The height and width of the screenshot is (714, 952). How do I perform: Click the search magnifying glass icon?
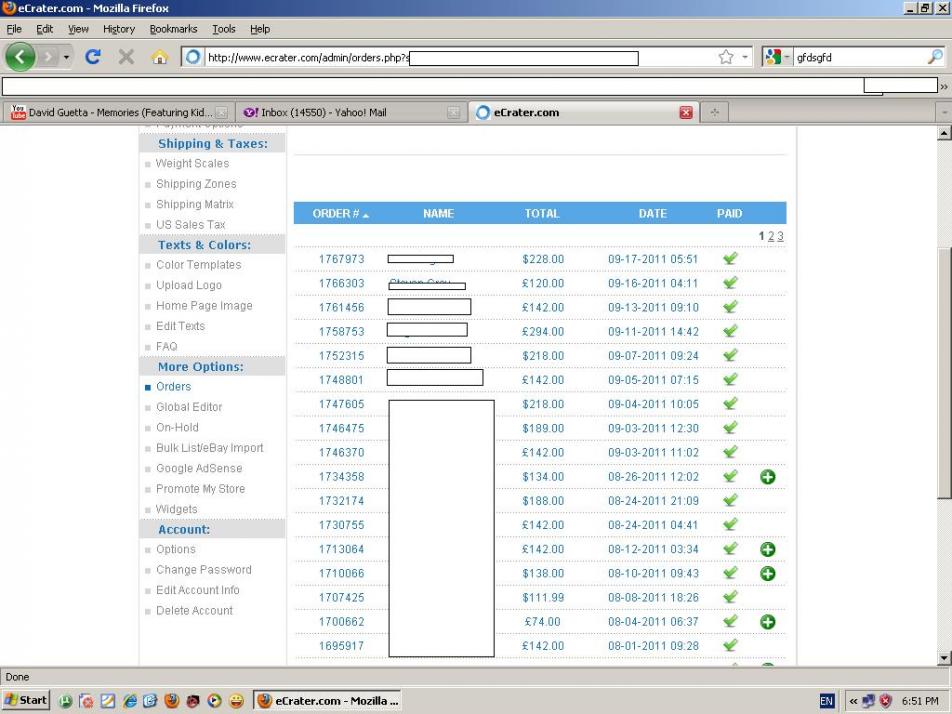(x=934, y=57)
